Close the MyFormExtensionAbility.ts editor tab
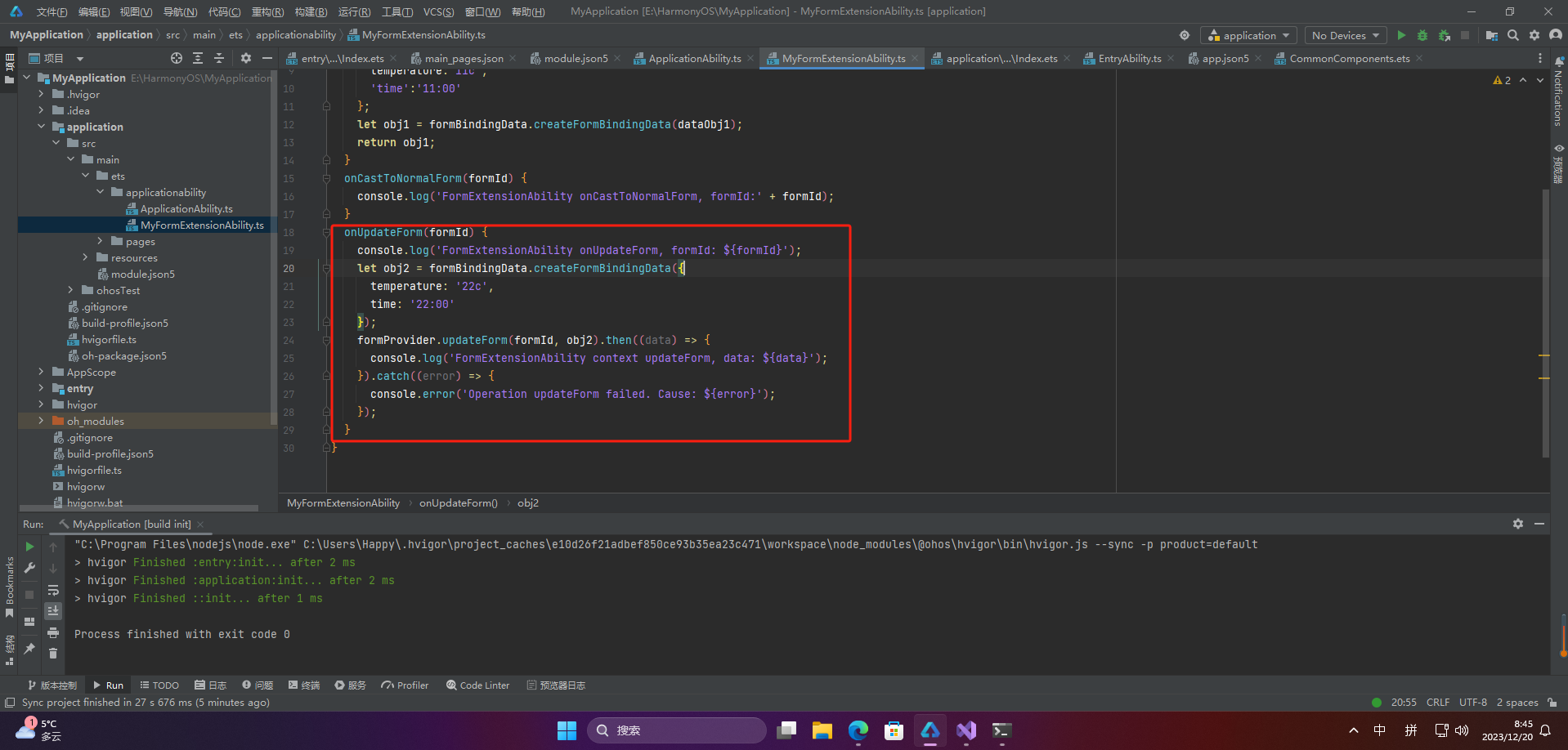 [916, 58]
